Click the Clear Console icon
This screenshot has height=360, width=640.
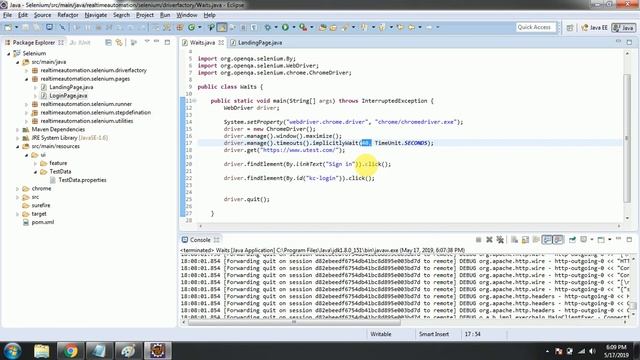point(514,240)
